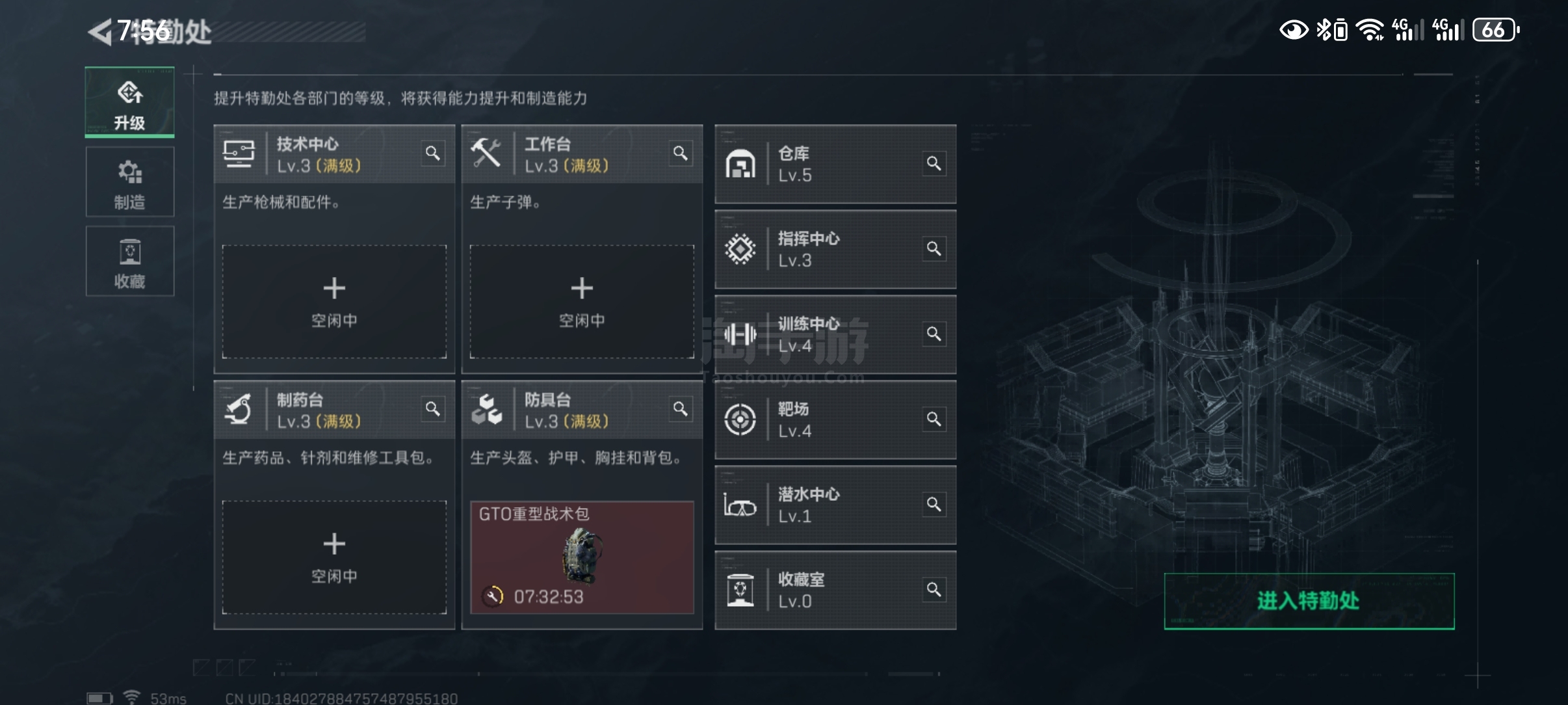This screenshot has width=1568, height=705.
Task: Open the magnifier icon for 技术中心
Action: (x=433, y=153)
